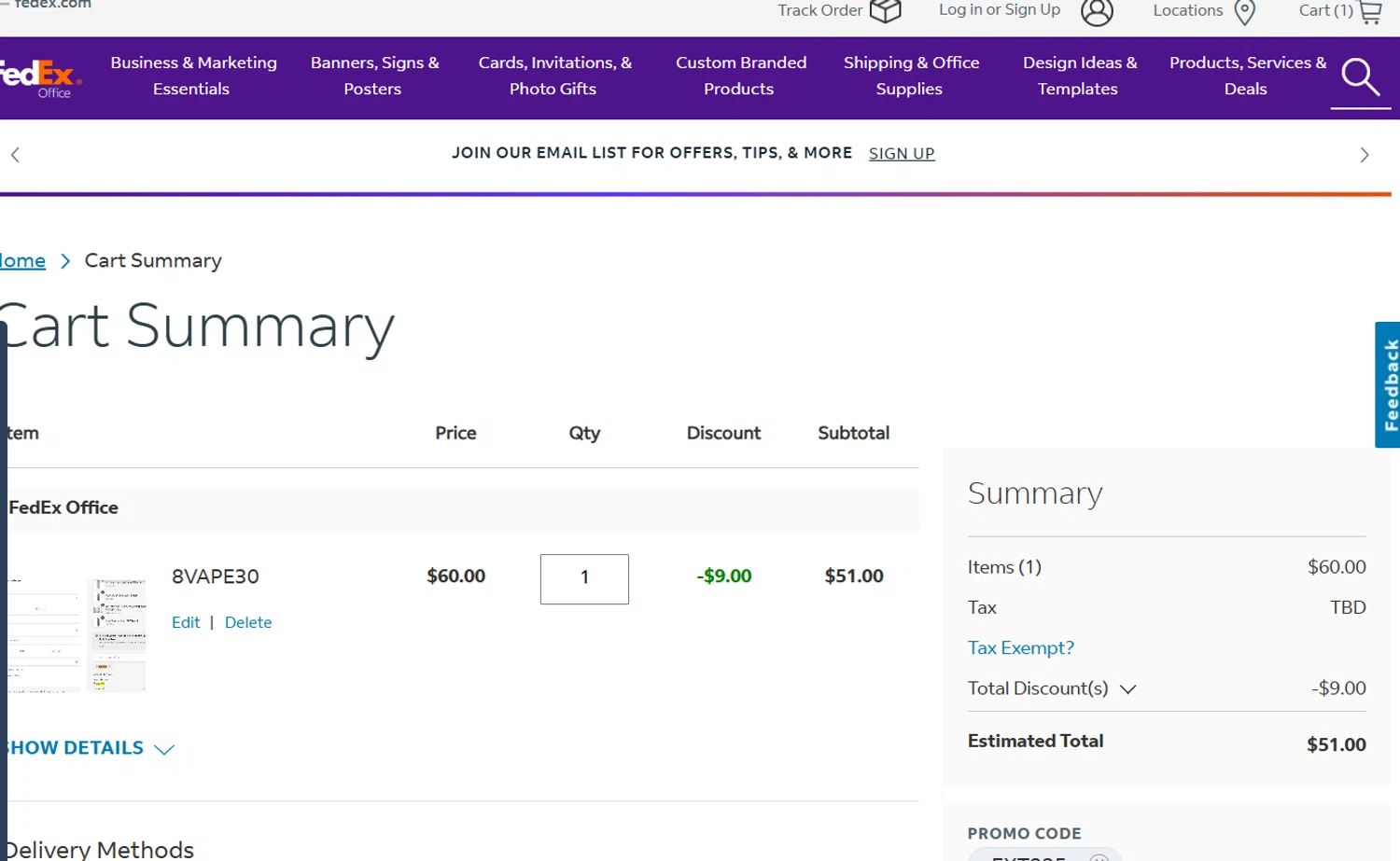Open Custom Branded Products menu
Viewport: 1400px width, 861px height.
(740, 76)
